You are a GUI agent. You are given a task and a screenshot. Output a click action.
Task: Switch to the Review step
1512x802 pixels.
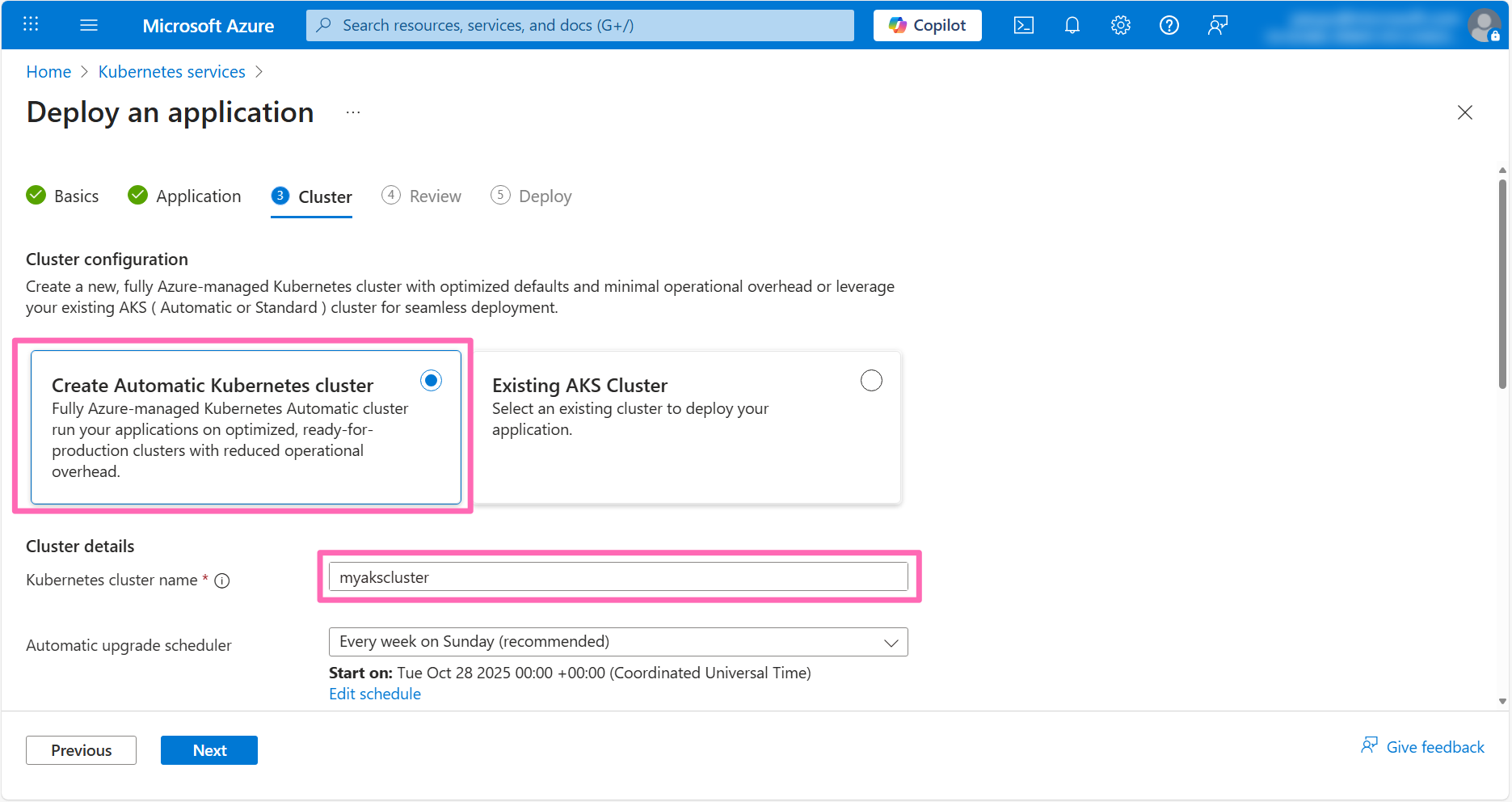(434, 196)
